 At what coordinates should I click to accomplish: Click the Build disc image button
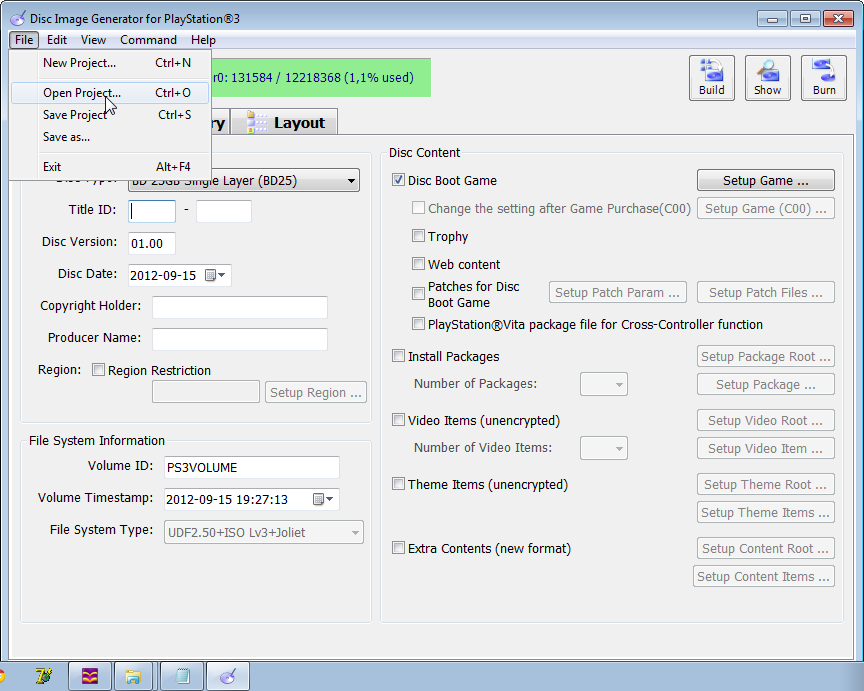point(711,78)
